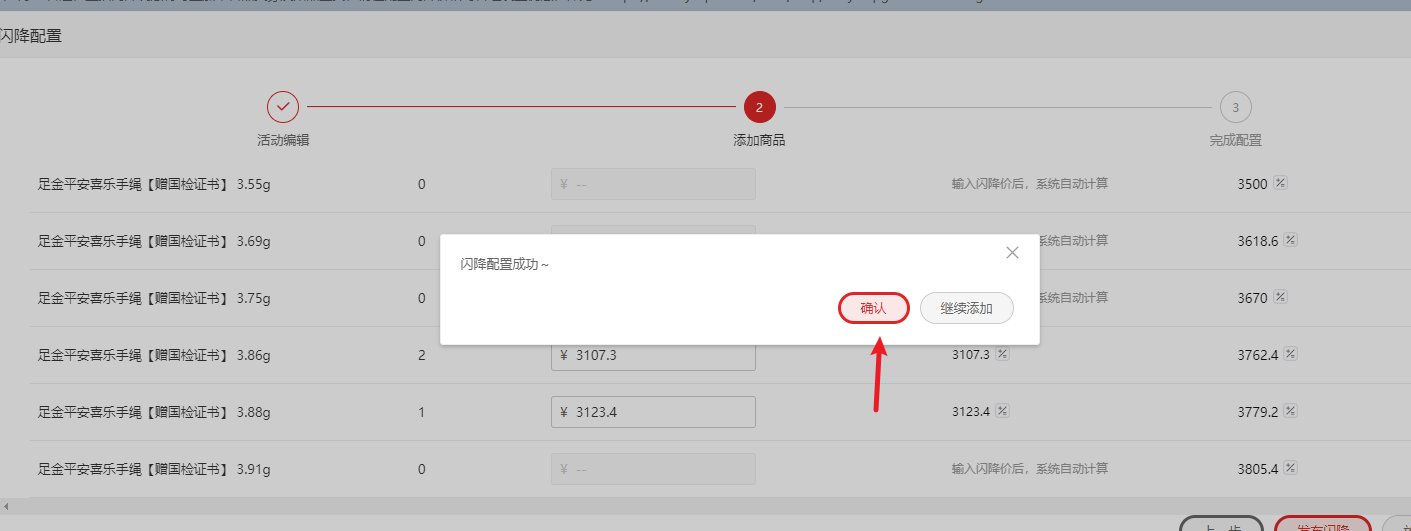Click the percent icon beside 3779.2
The height and width of the screenshot is (531, 1411).
click(x=1290, y=411)
